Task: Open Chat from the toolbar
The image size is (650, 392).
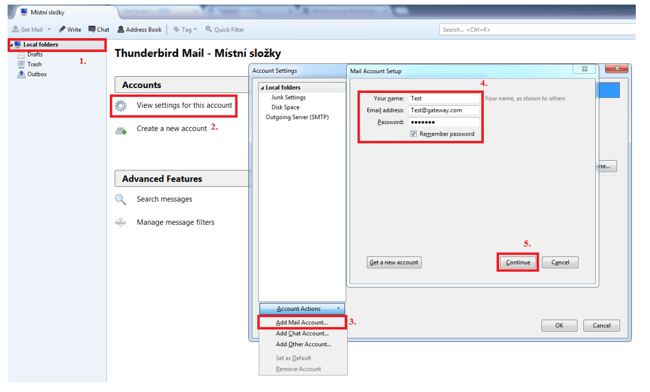Action: [x=99, y=29]
